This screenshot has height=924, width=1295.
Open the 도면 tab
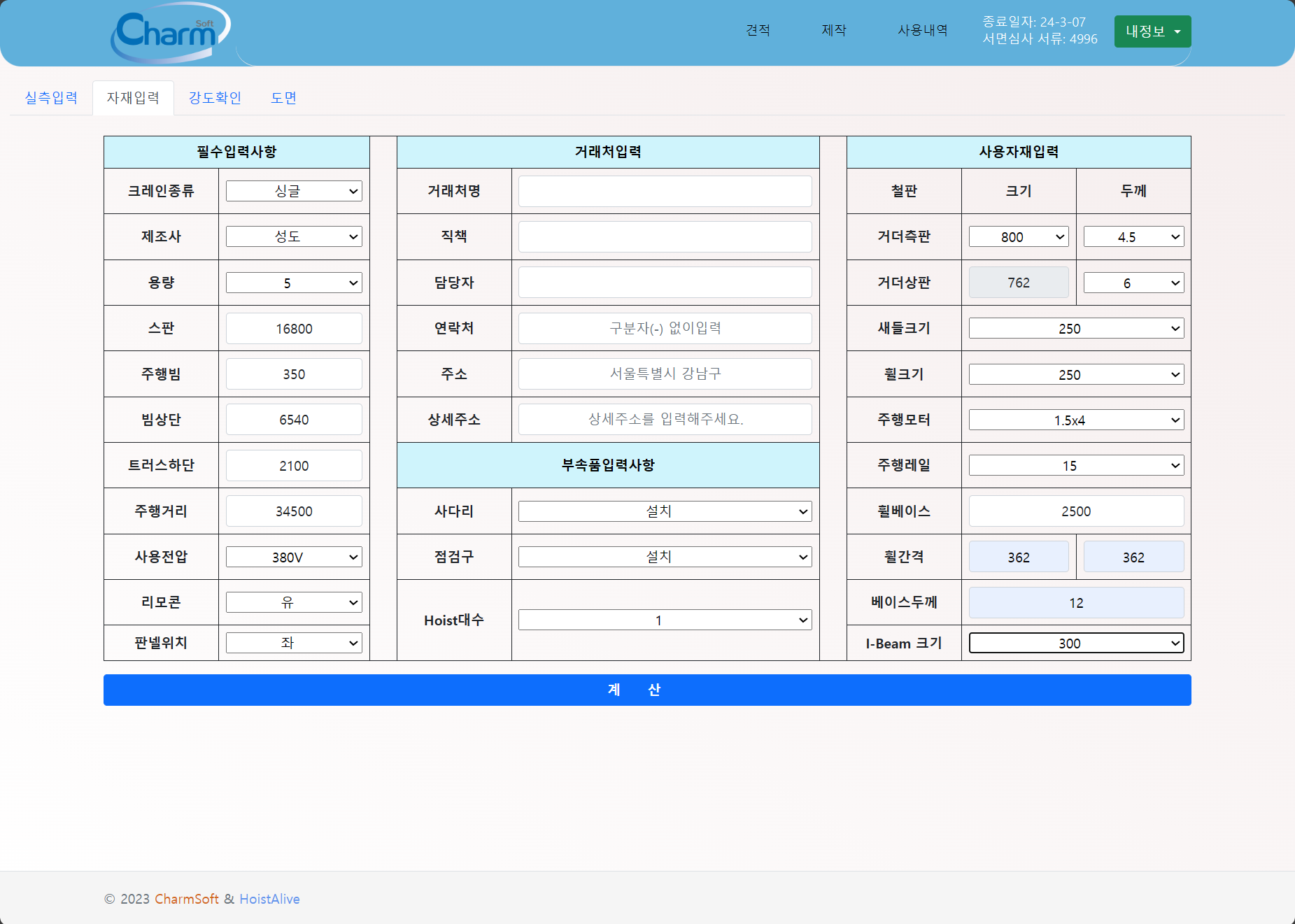click(x=283, y=98)
